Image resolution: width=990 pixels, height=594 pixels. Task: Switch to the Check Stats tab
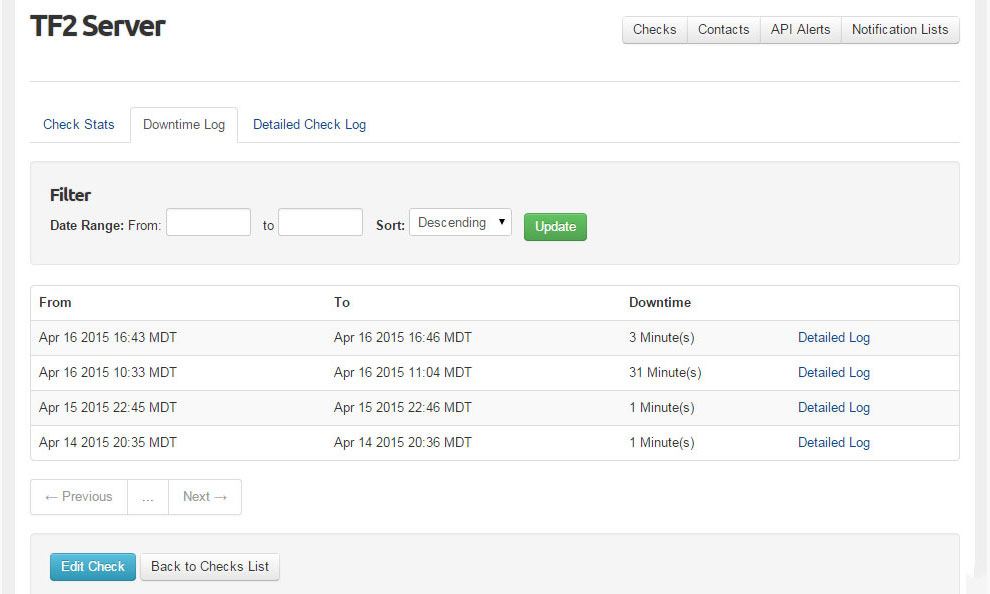(79, 124)
